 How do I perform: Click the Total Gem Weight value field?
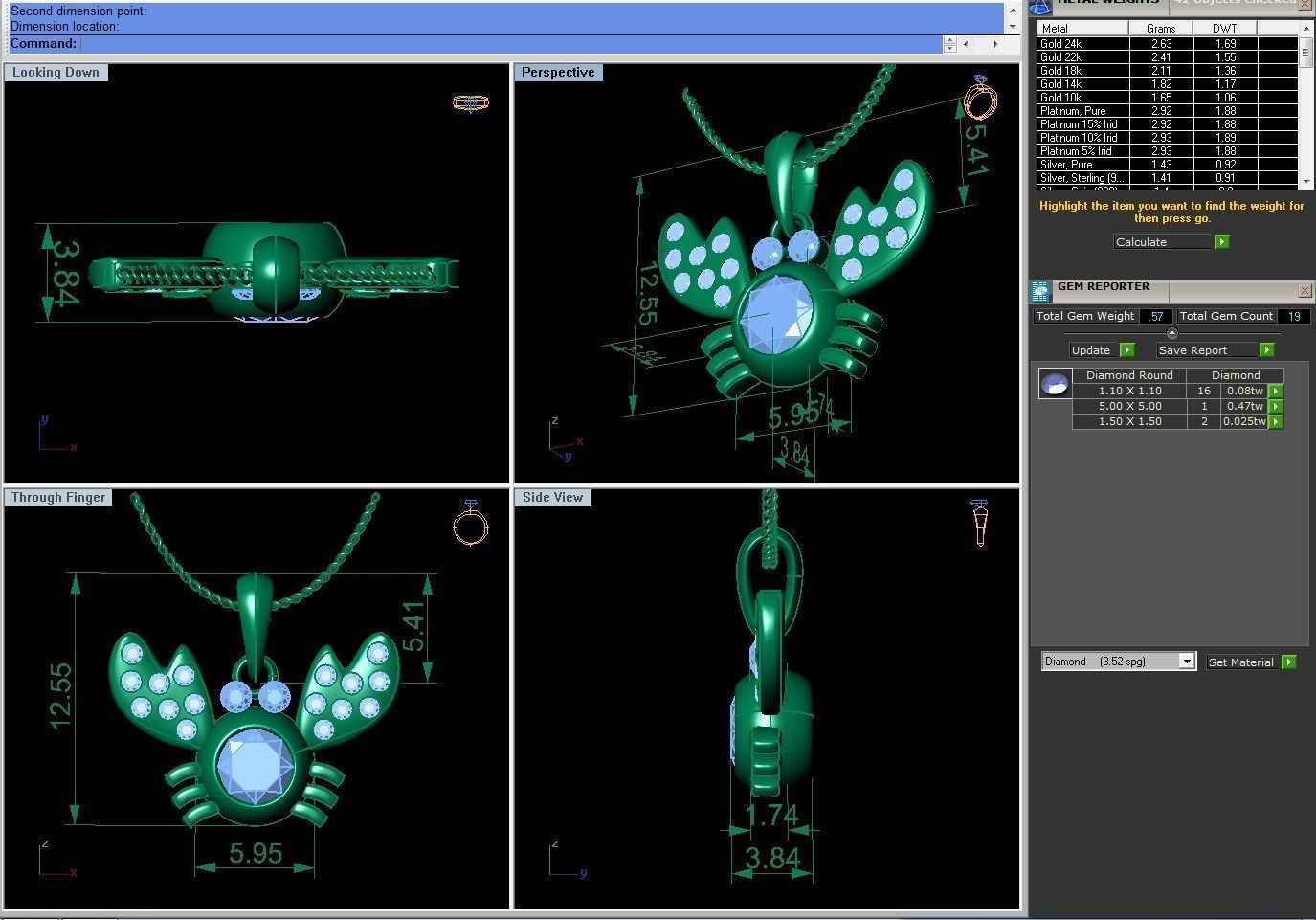point(1156,316)
